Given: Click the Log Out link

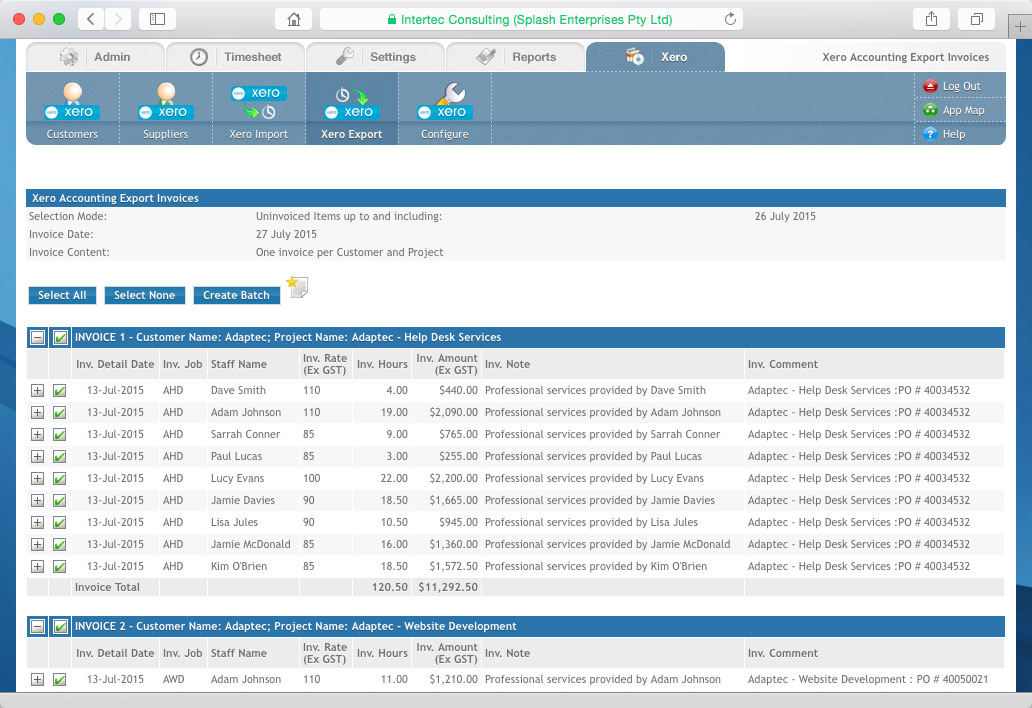Looking at the screenshot, I should click(x=962, y=86).
